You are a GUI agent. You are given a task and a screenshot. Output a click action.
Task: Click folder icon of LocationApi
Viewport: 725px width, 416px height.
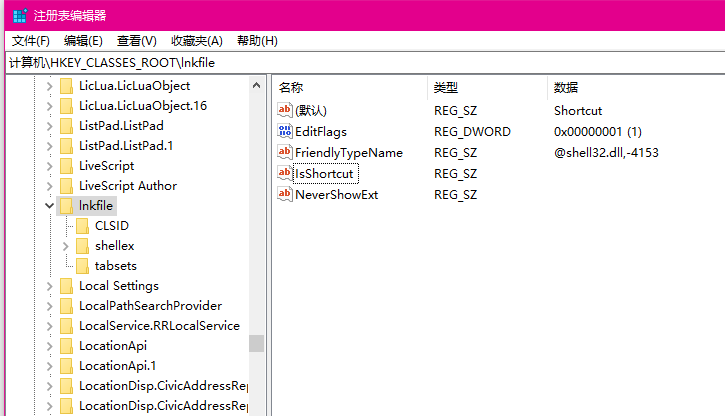67,346
